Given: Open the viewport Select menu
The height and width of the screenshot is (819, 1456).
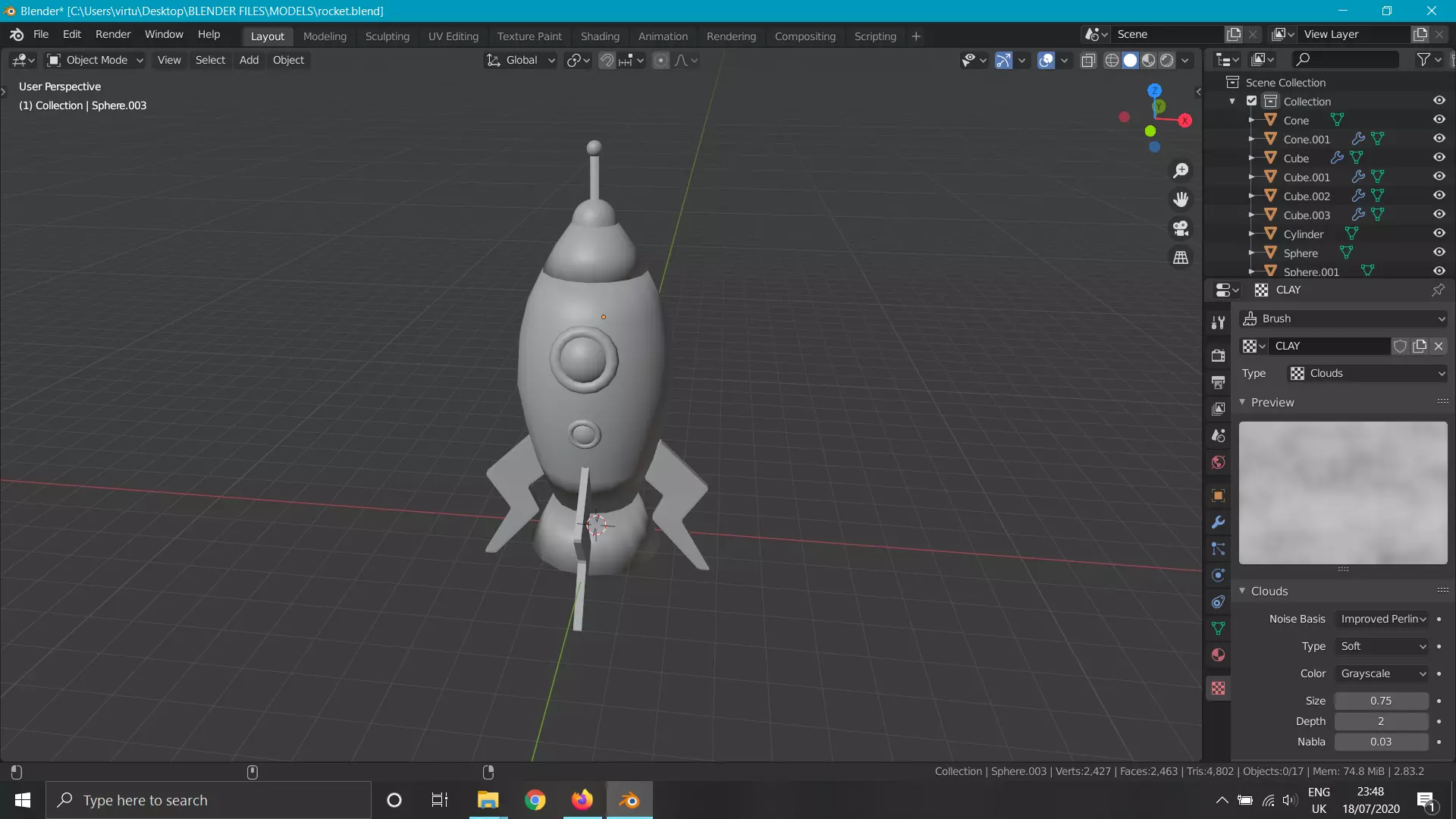Looking at the screenshot, I should 210,60.
